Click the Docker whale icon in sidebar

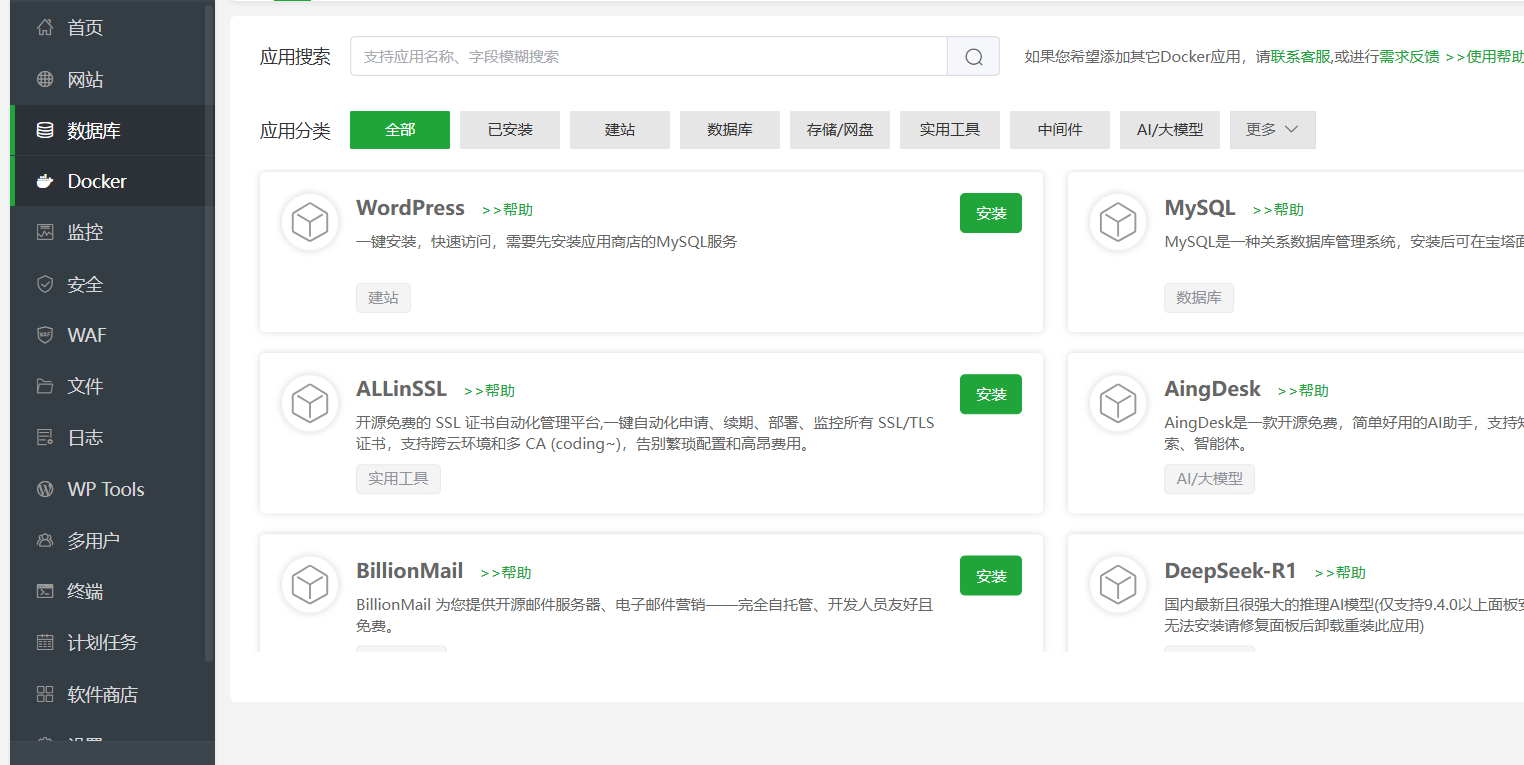[45, 181]
